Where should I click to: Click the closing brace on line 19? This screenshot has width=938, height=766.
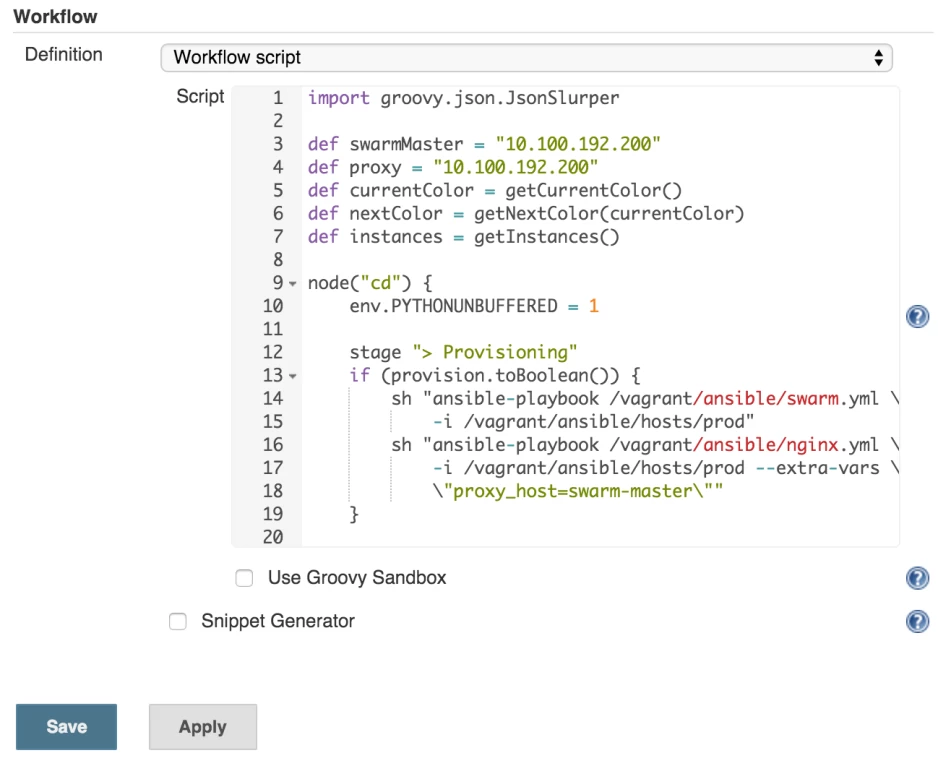(x=354, y=514)
